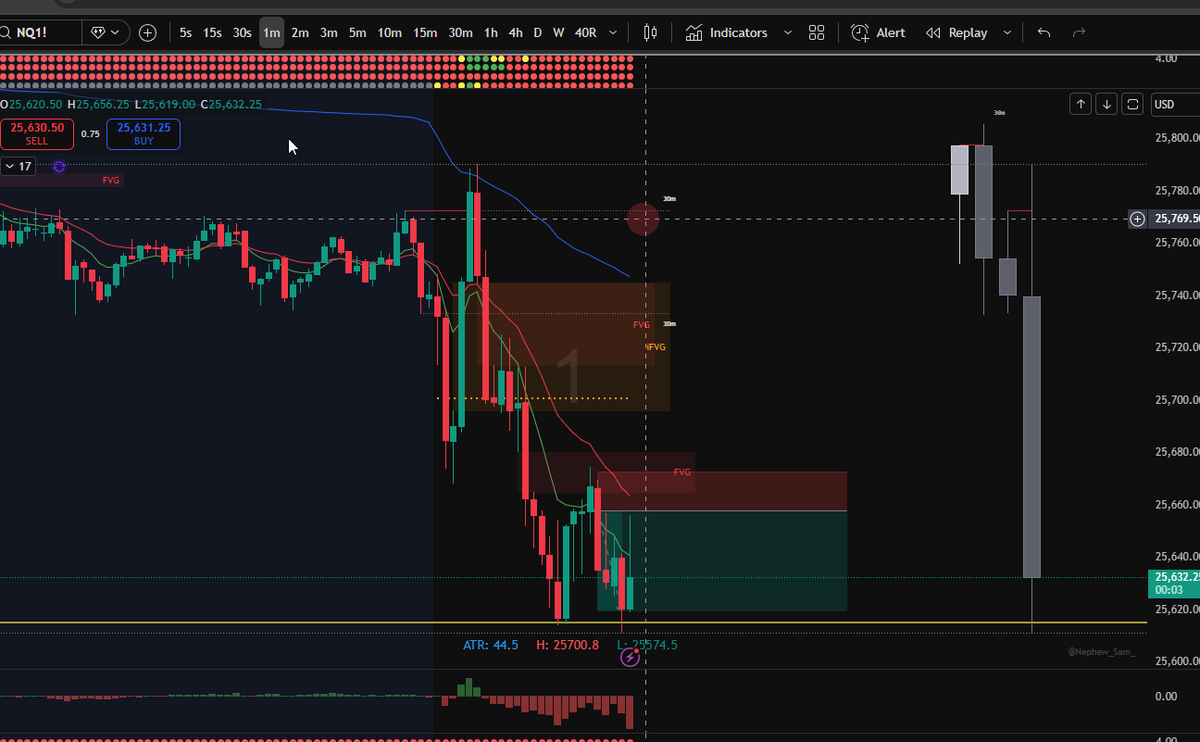1200x742 pixels.
Task: Open the Indicators dialog
Action: [x=727, y=33]
